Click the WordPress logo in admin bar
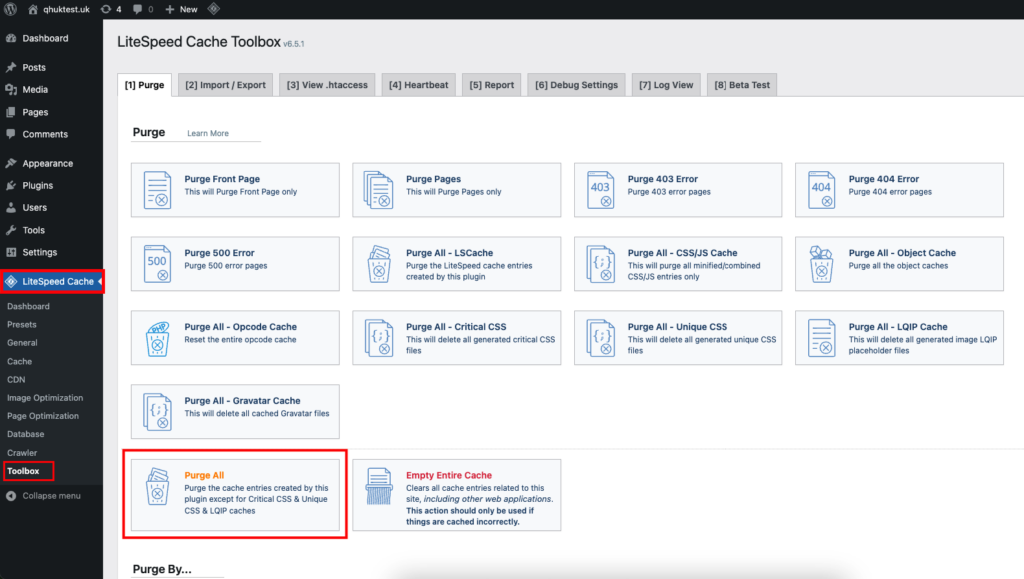Image resolution: width=1024 pixels, height=579 pixels. coord(10,9)
